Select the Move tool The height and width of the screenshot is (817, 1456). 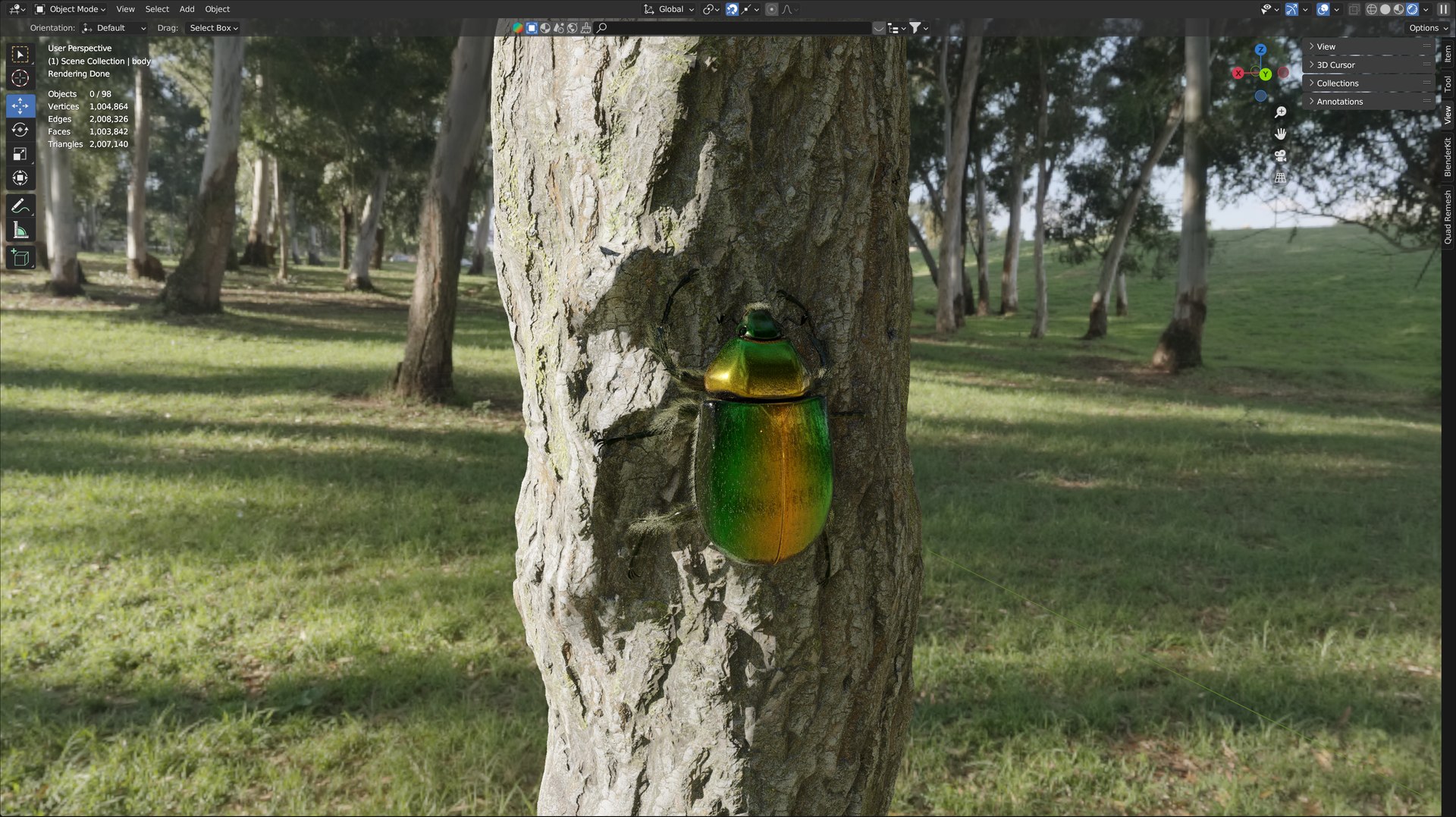(20, 105)
